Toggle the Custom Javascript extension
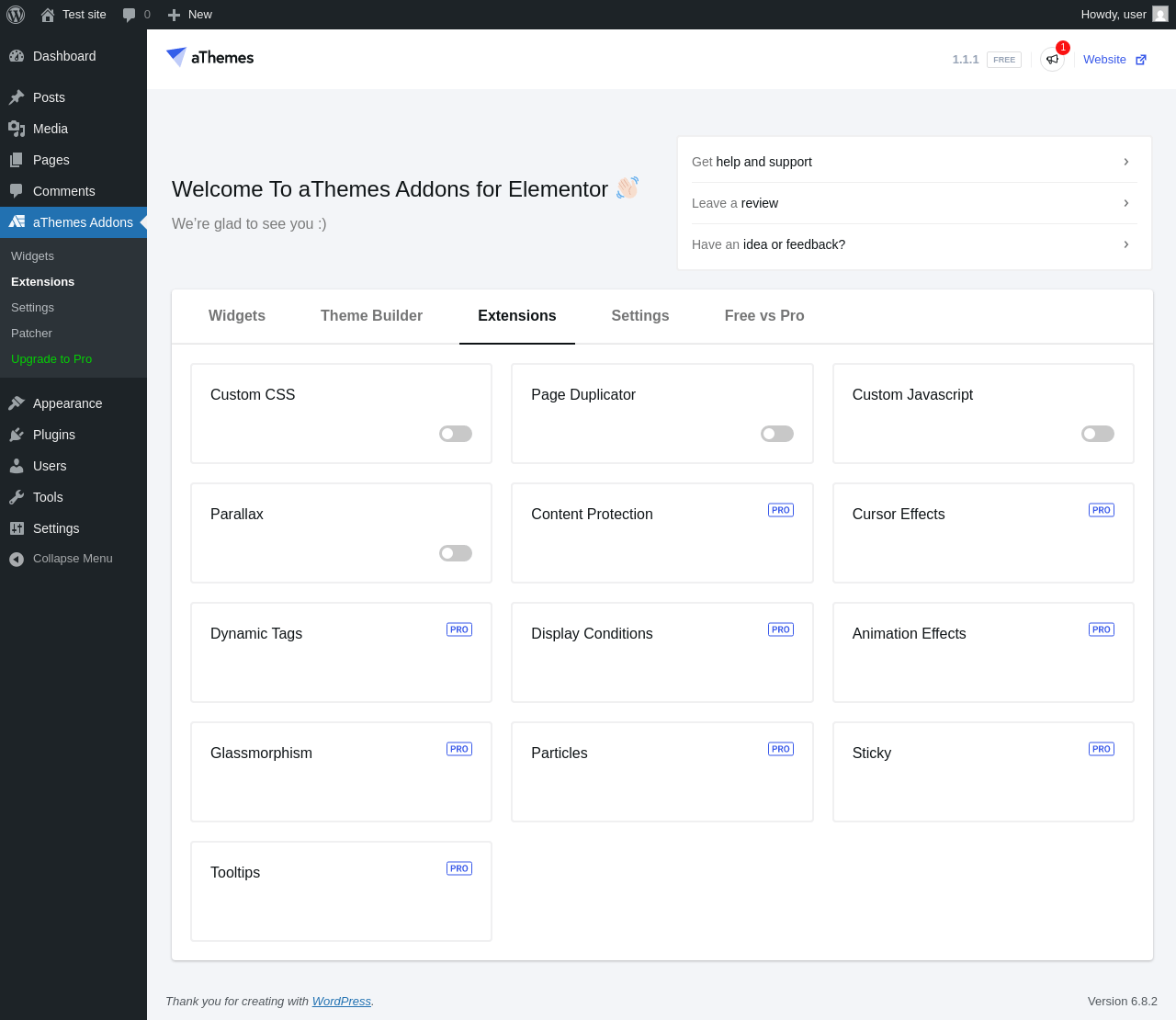The width and height of the screenshot is (1176, 1020). [x=1098, y=434]
